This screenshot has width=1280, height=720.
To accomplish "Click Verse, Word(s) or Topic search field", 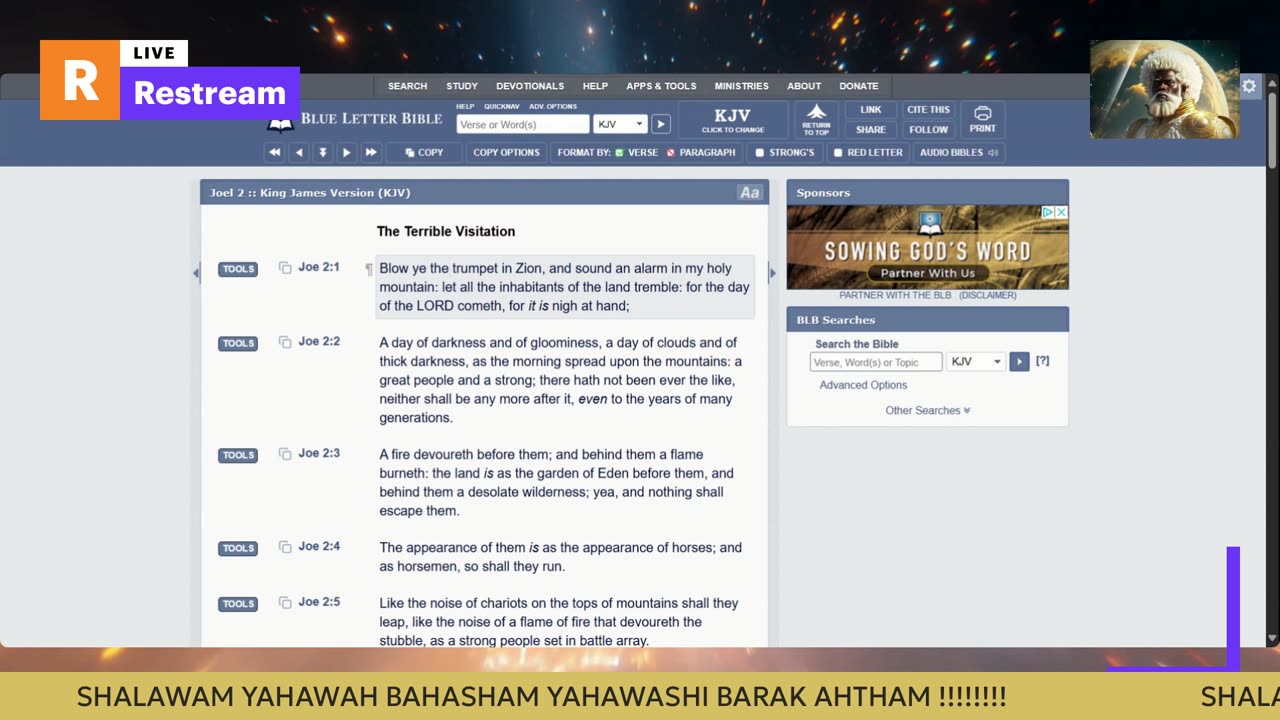I will 876,362.
